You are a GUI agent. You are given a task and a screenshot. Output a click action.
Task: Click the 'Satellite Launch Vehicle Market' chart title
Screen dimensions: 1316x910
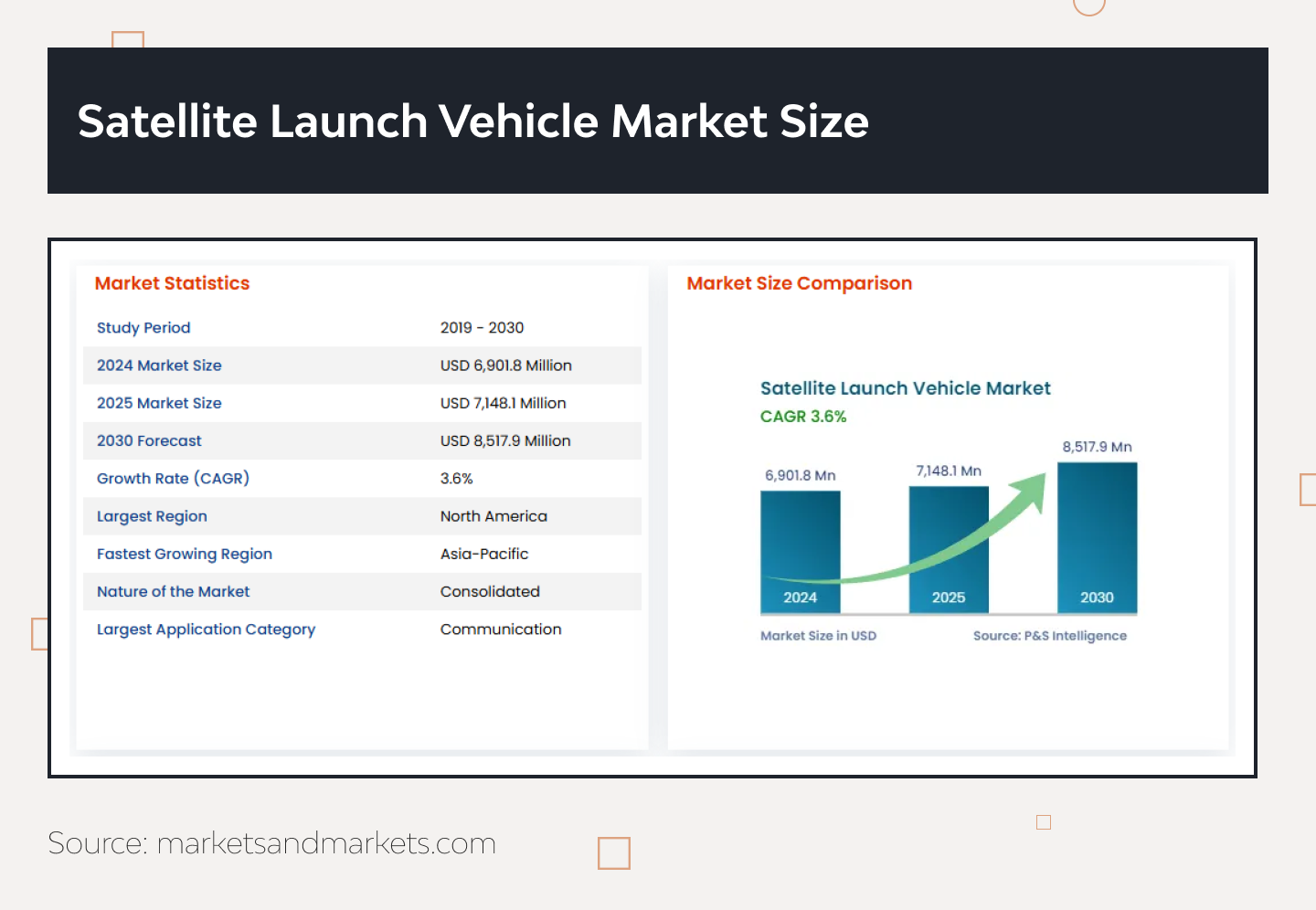click(906, 388)
